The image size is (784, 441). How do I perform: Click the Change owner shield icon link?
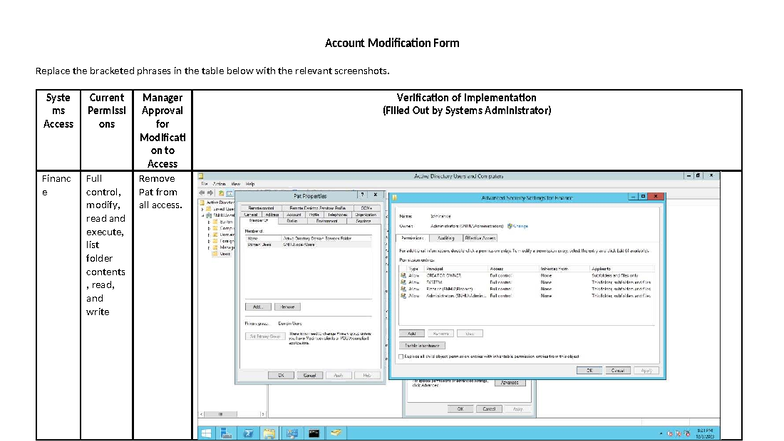tap(514, 226)
